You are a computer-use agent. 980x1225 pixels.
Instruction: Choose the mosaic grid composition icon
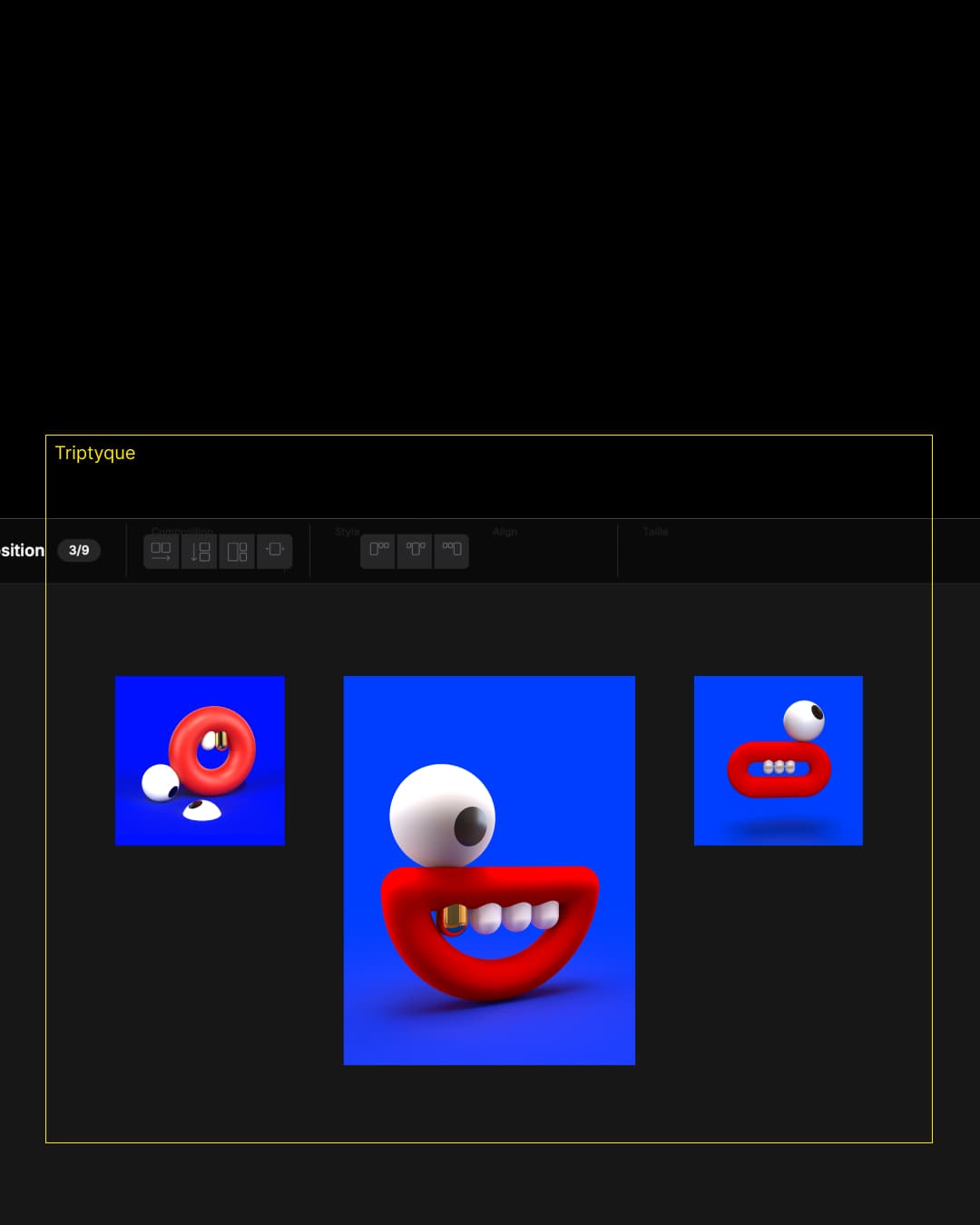click(x=237, y=551)
